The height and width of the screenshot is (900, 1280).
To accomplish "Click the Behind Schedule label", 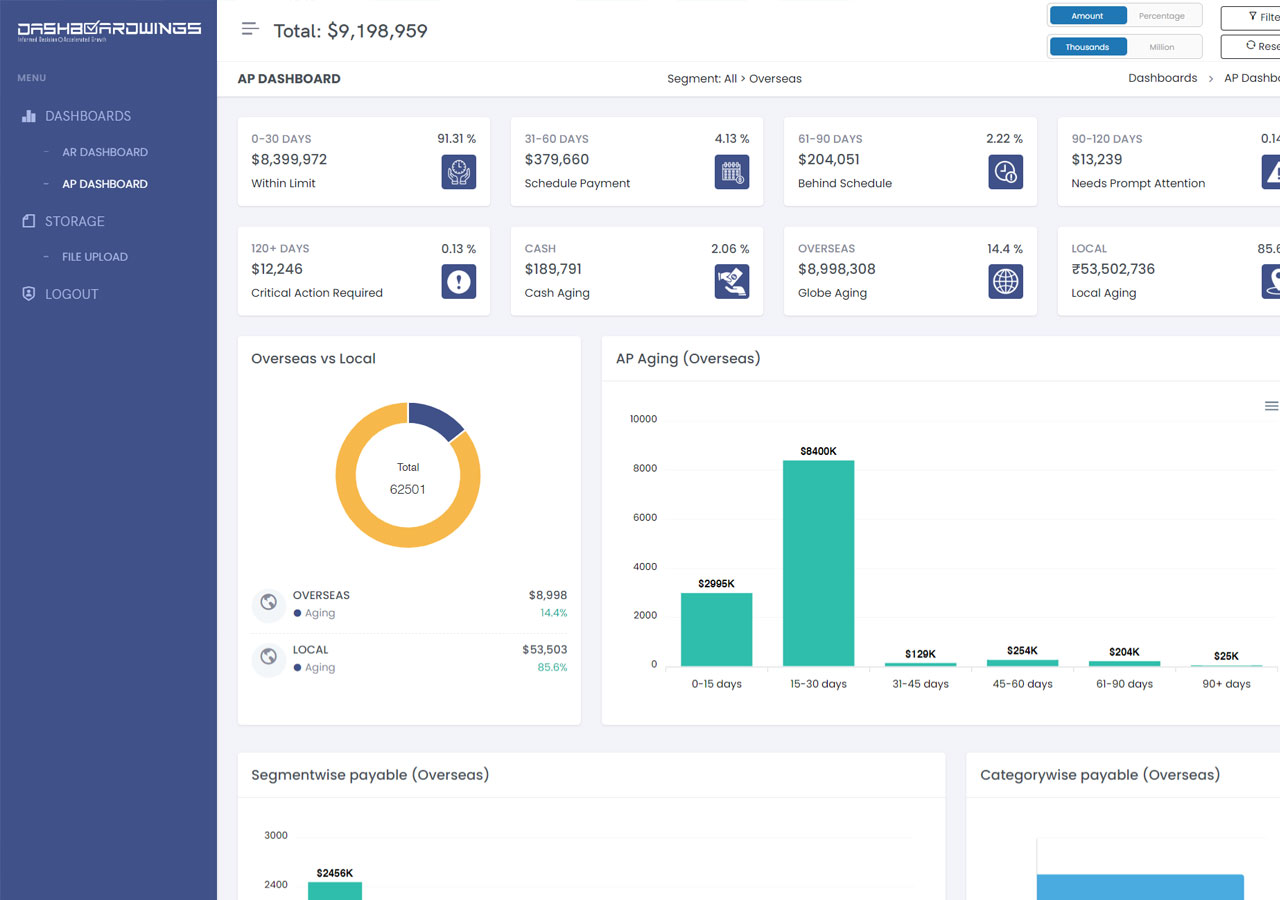I will click(845, 183).
